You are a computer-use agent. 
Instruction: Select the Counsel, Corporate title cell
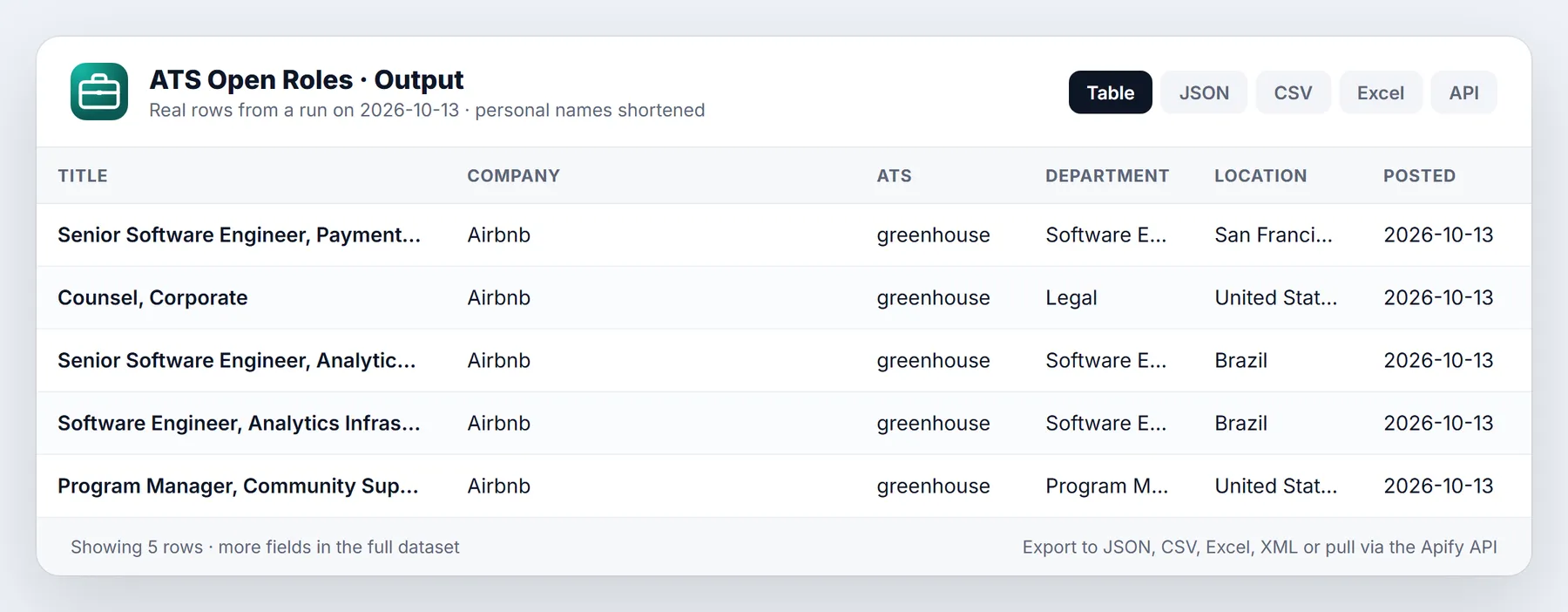pos(152,298)
